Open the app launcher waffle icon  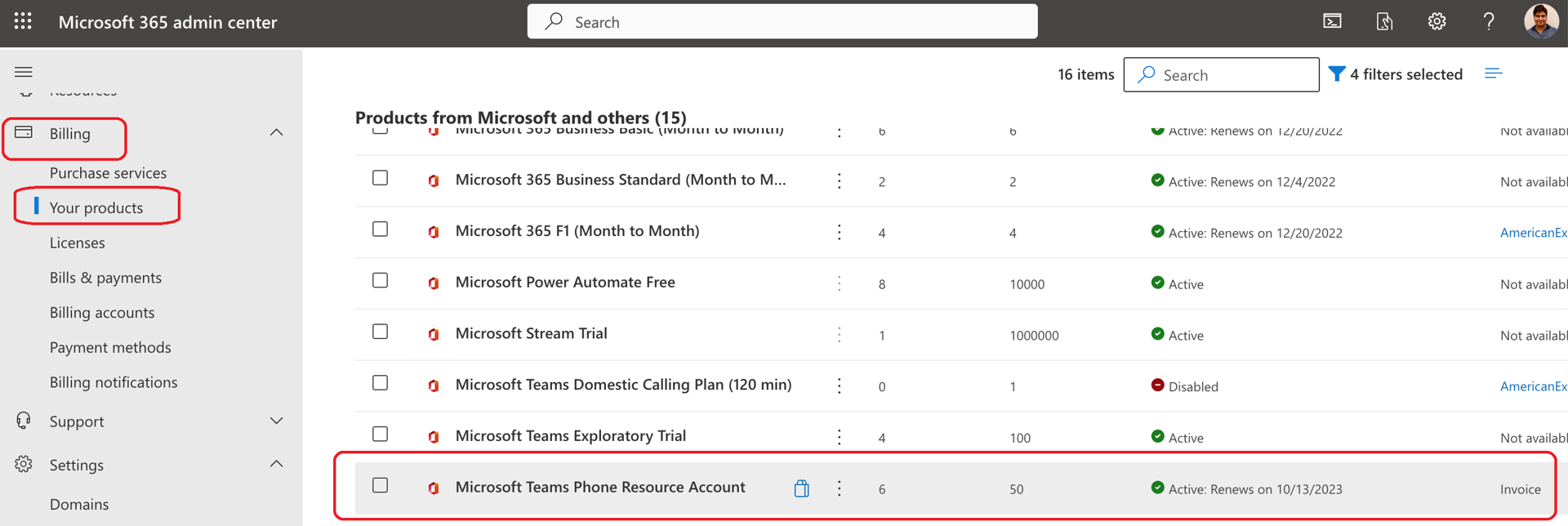click(x=23, y=22)
